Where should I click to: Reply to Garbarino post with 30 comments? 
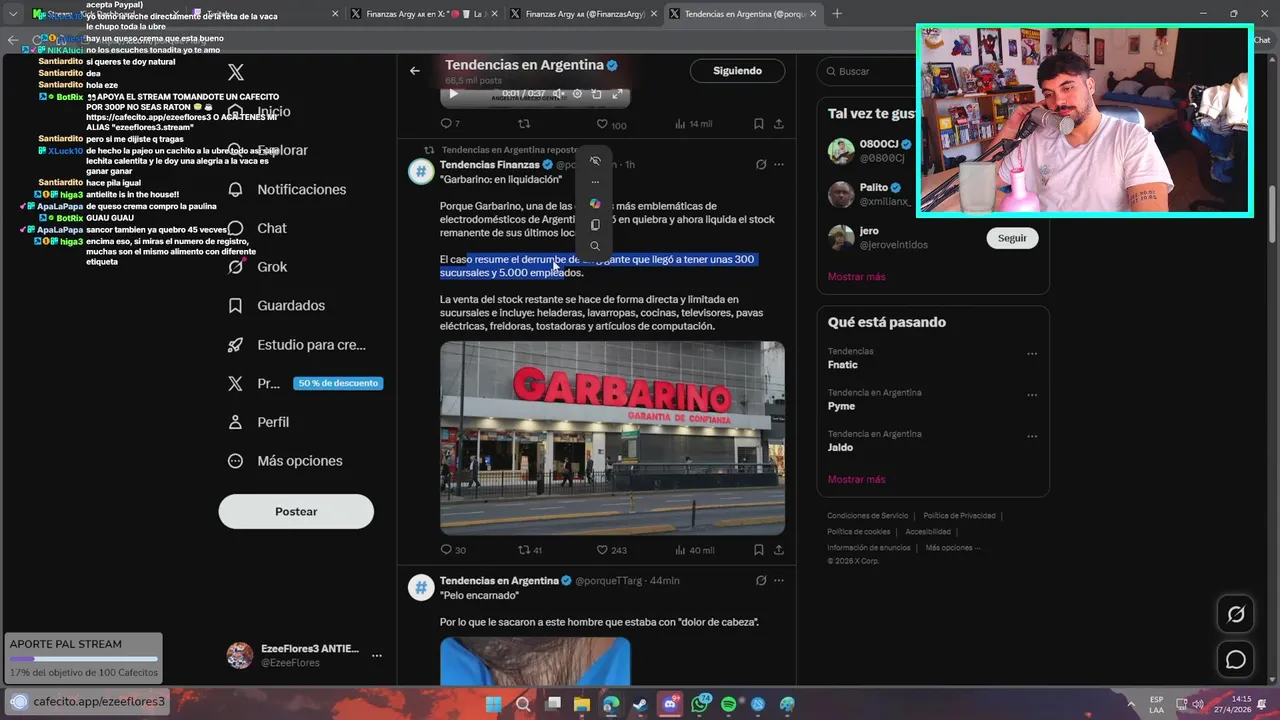(453, 550)
